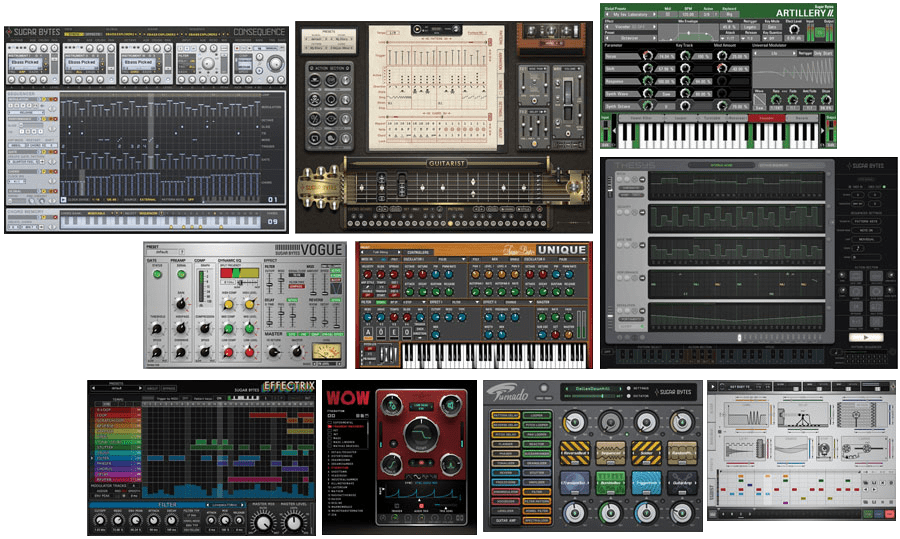Click WOW's bottom-left distortion curve knob
The width and height of the screenshot is (900, 539).
[x=393, y=464]
